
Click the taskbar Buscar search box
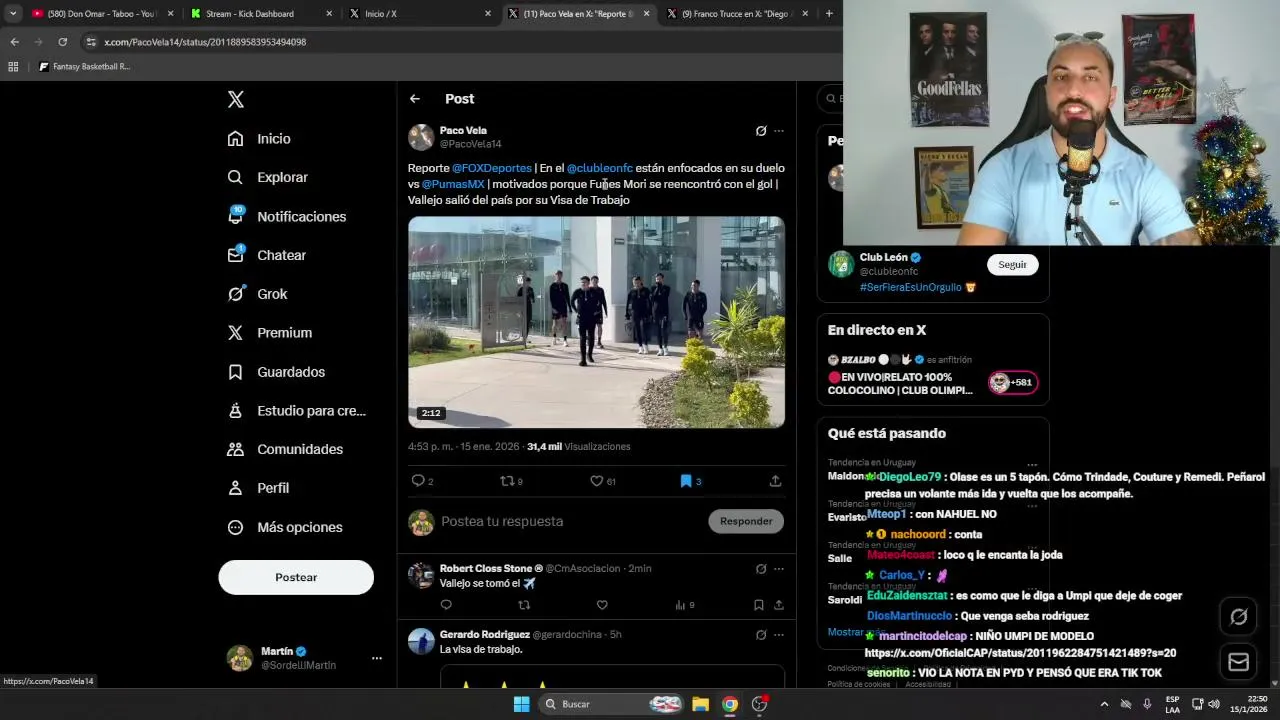pos(612,704)
